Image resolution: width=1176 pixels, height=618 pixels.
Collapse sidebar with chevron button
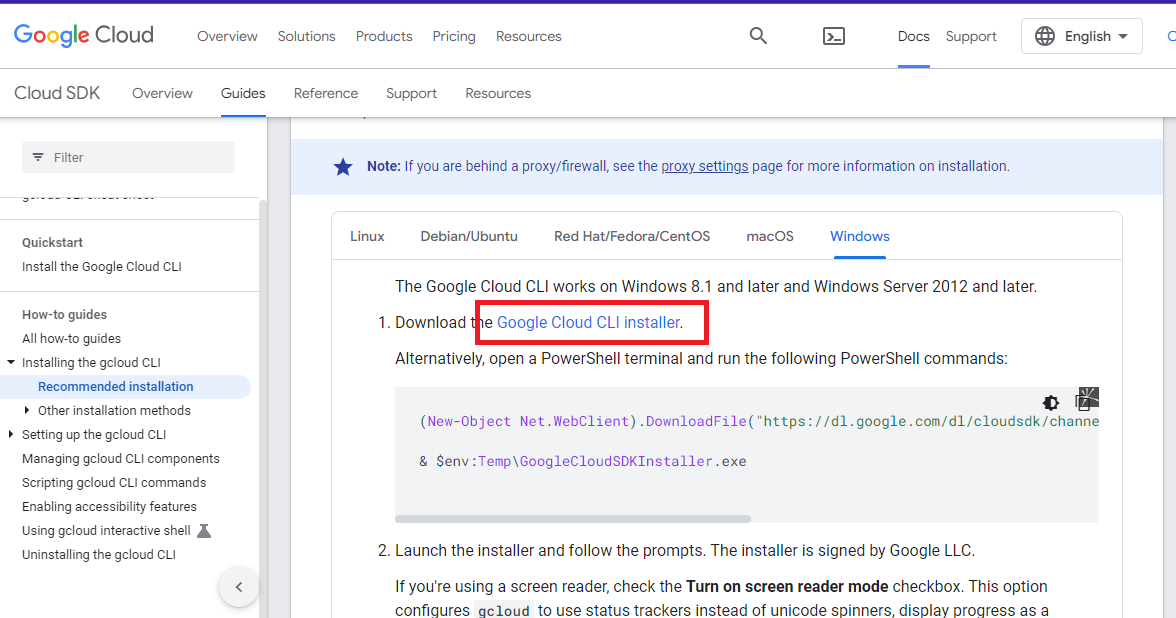[238, 587]
